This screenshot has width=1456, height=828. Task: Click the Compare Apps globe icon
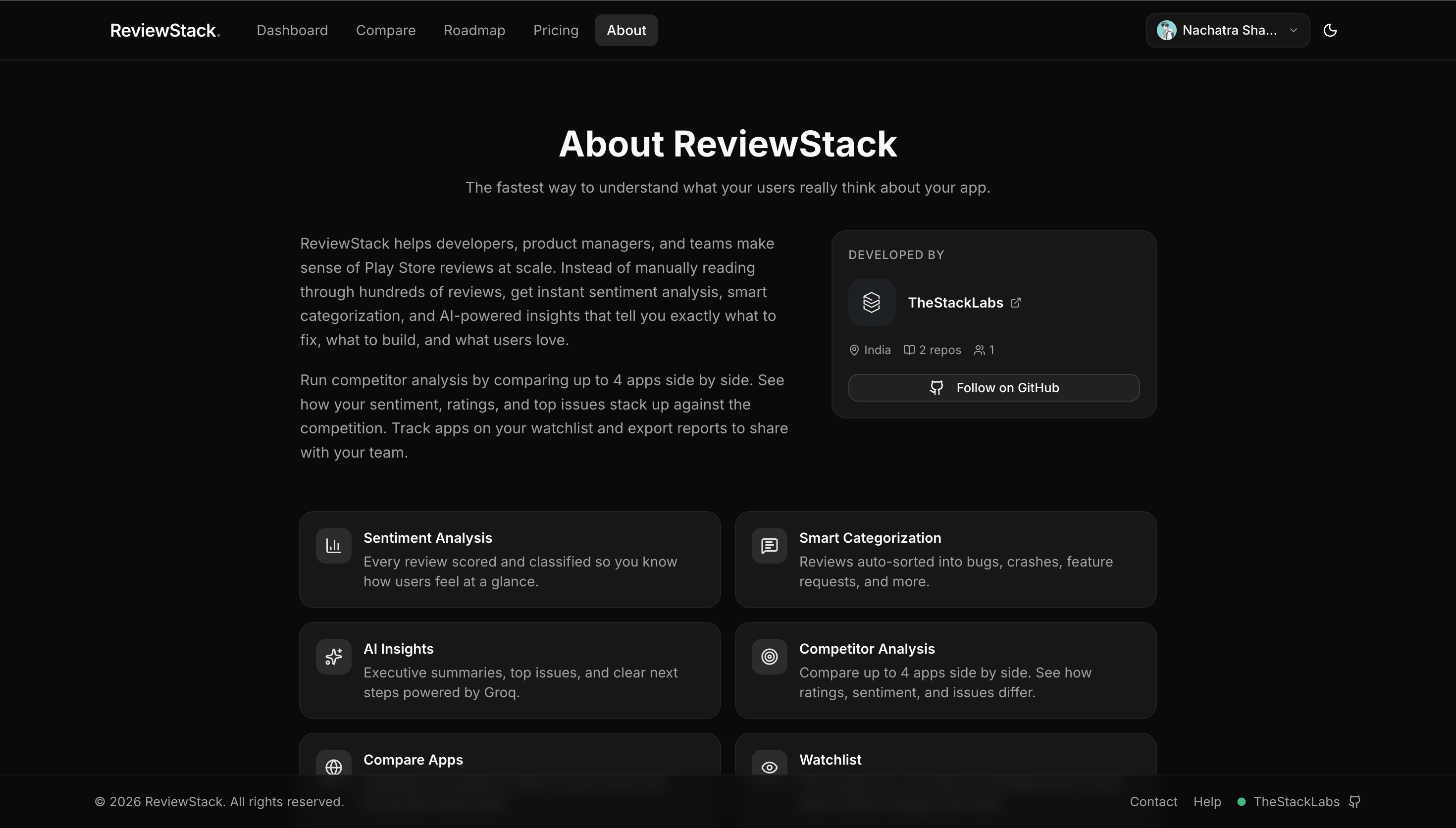click(334, 766)
